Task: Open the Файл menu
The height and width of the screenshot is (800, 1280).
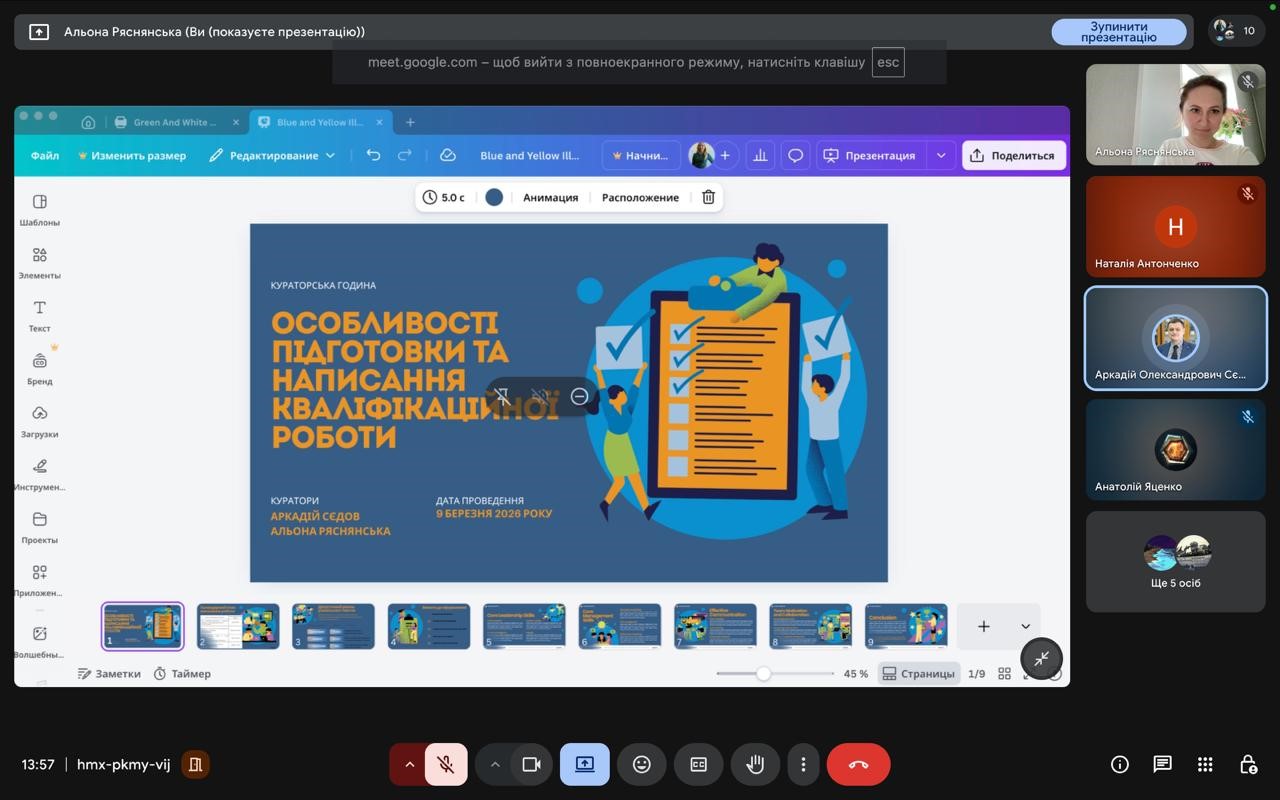Action: tap(45, 155)
